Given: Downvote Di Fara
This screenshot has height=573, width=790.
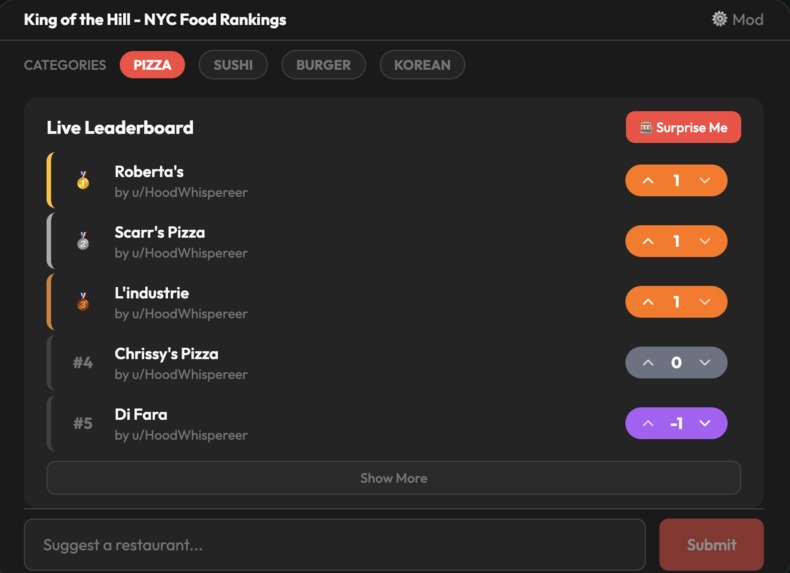Looking at the screenshot, I should (705, 423).
